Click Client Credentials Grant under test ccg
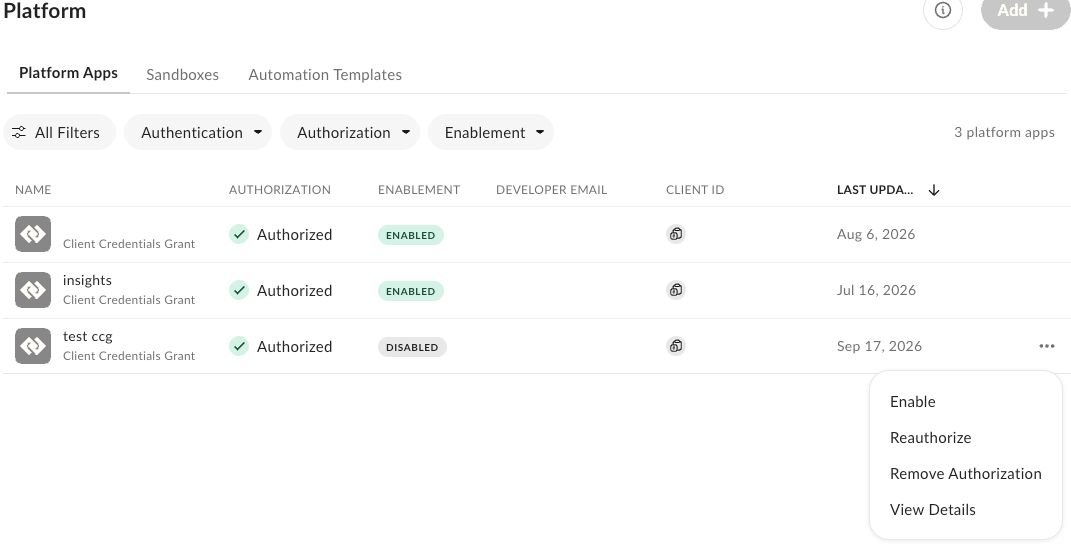The height and width of the screenshot is (549, 1071). pyautogui.click(x=129, y=356)
